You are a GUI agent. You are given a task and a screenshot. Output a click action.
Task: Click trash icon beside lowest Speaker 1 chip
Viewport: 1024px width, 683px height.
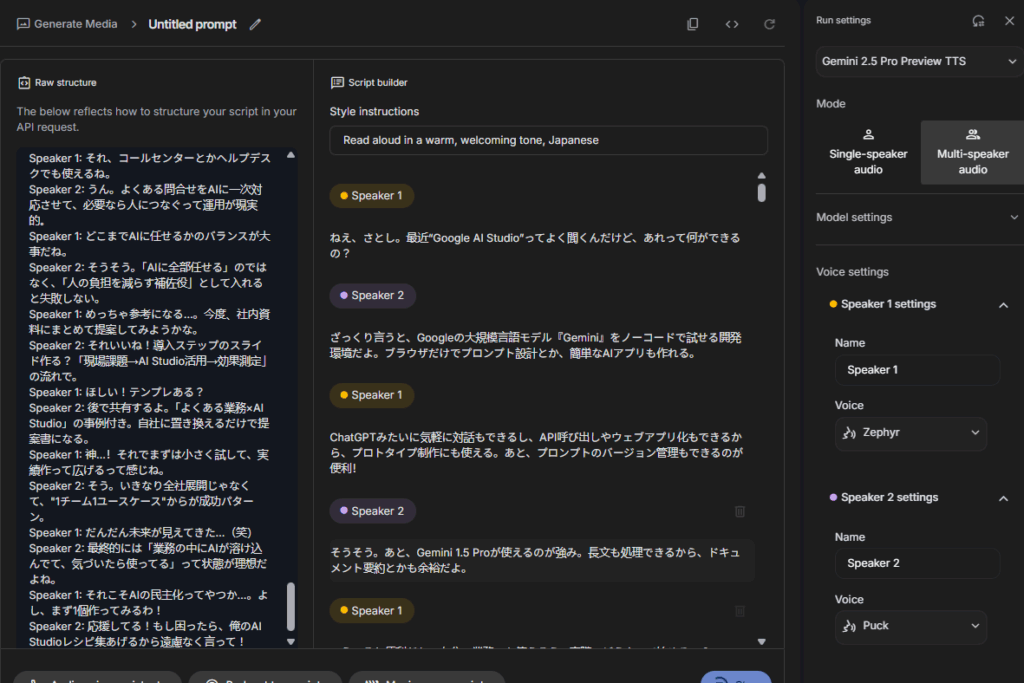tap(740, 611)
